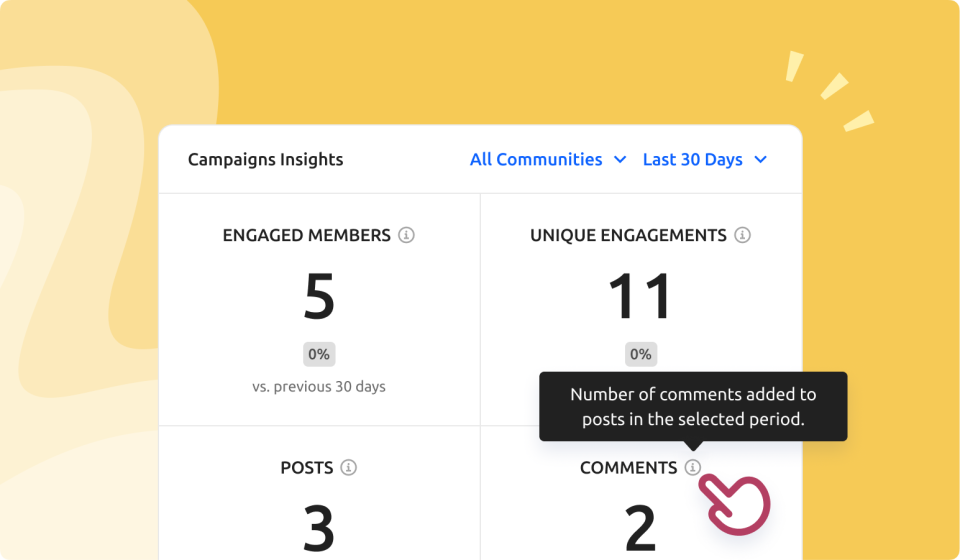Click the Campaigns Insights heading
960x560 pixels.
265,160
